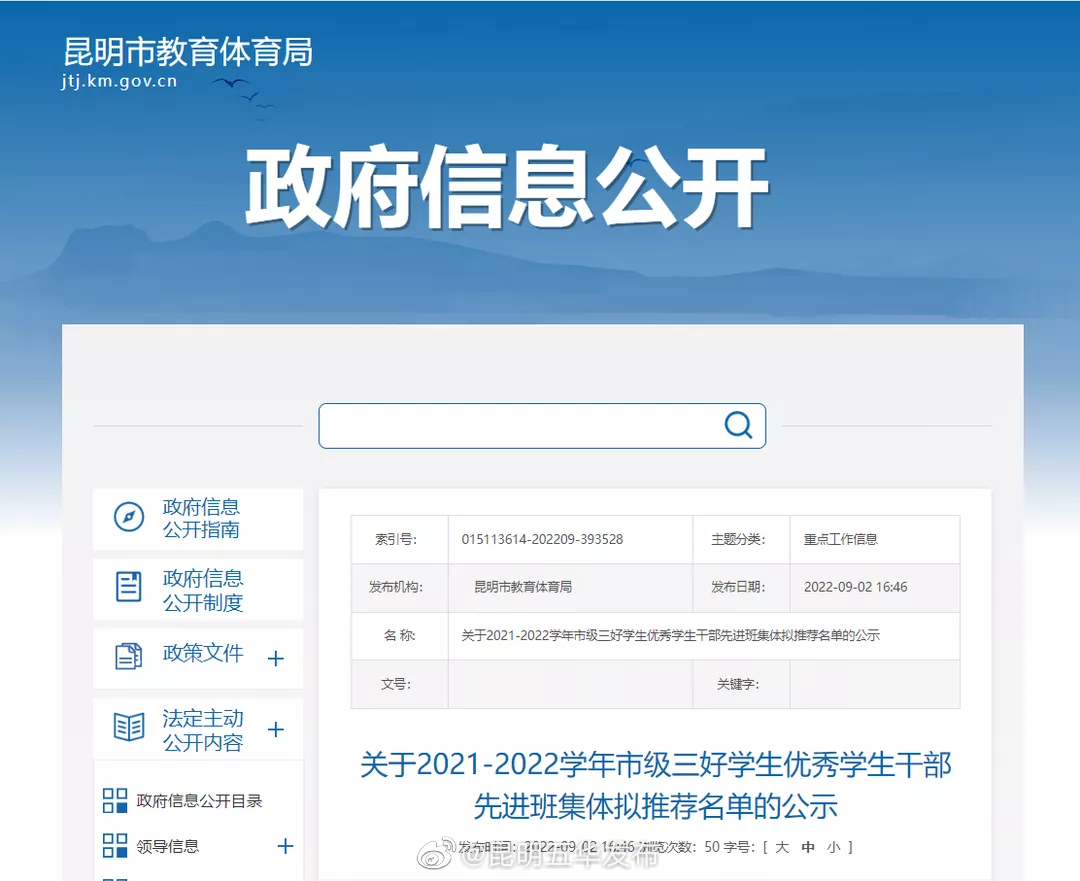
Task: Expand the 政策文件 section with its plus sign
Action: tap(275, 658)
